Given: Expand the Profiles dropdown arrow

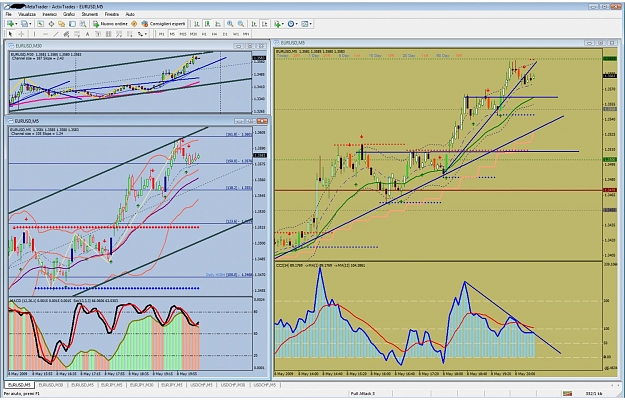Looking at the screenshot, I should click(30, 24).
